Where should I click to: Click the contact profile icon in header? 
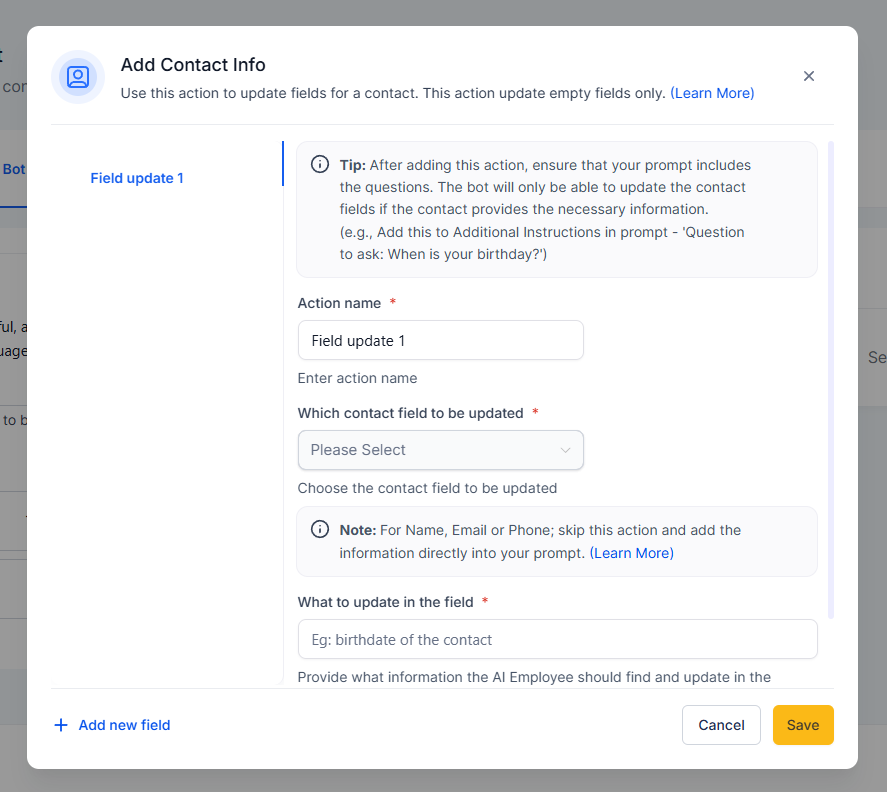[x=78, y=77]
